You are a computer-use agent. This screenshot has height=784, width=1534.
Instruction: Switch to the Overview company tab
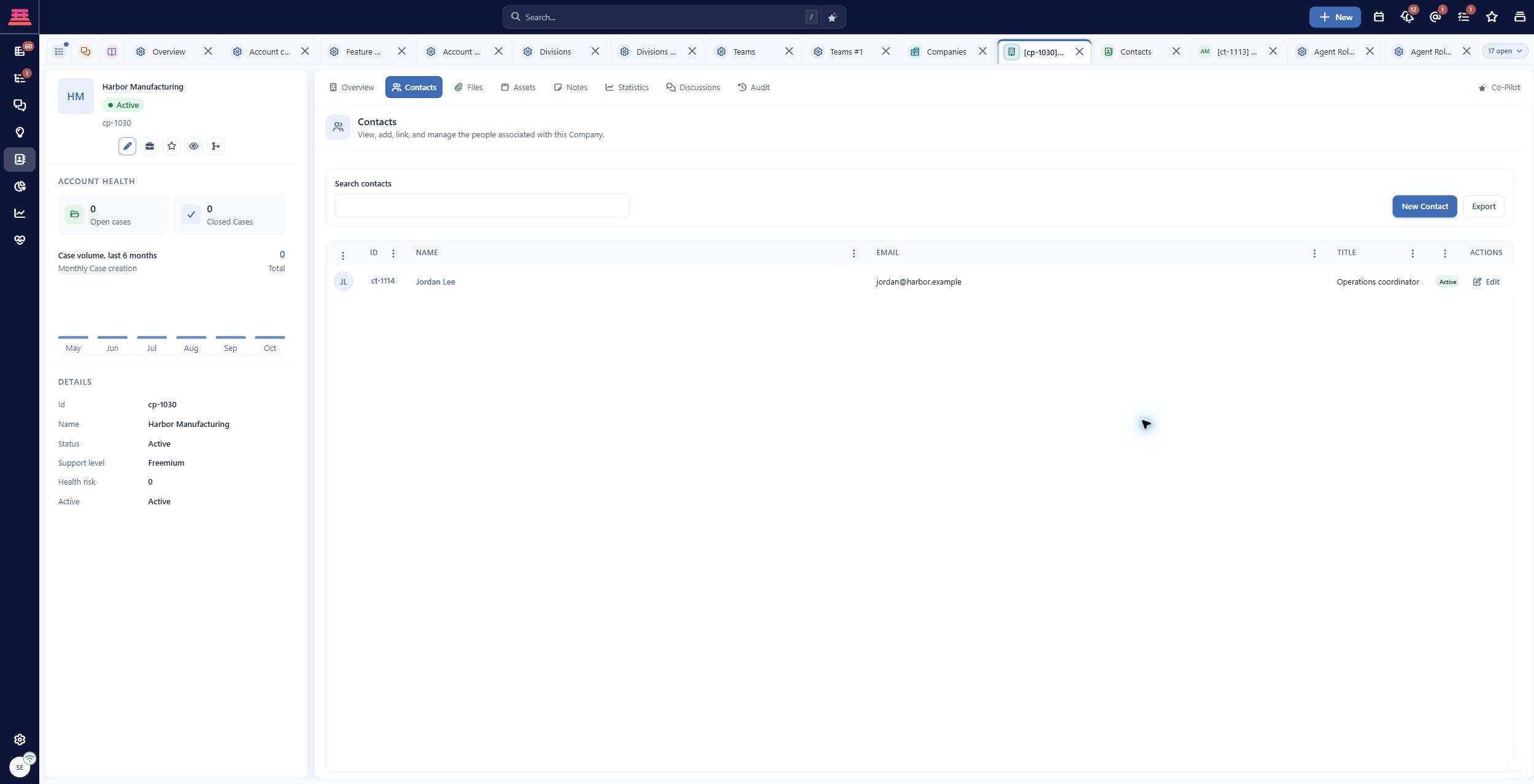click(x=352, y=88)
